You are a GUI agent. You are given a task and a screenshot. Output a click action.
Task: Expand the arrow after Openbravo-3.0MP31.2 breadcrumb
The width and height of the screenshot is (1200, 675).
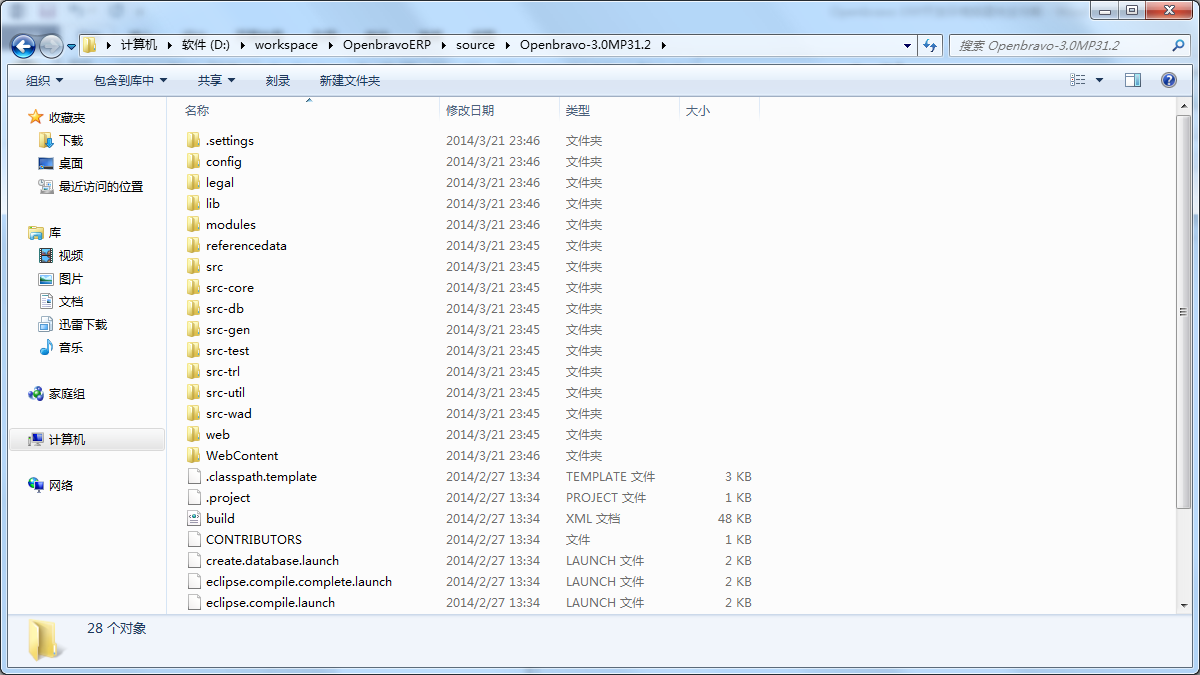pos(663,45)
